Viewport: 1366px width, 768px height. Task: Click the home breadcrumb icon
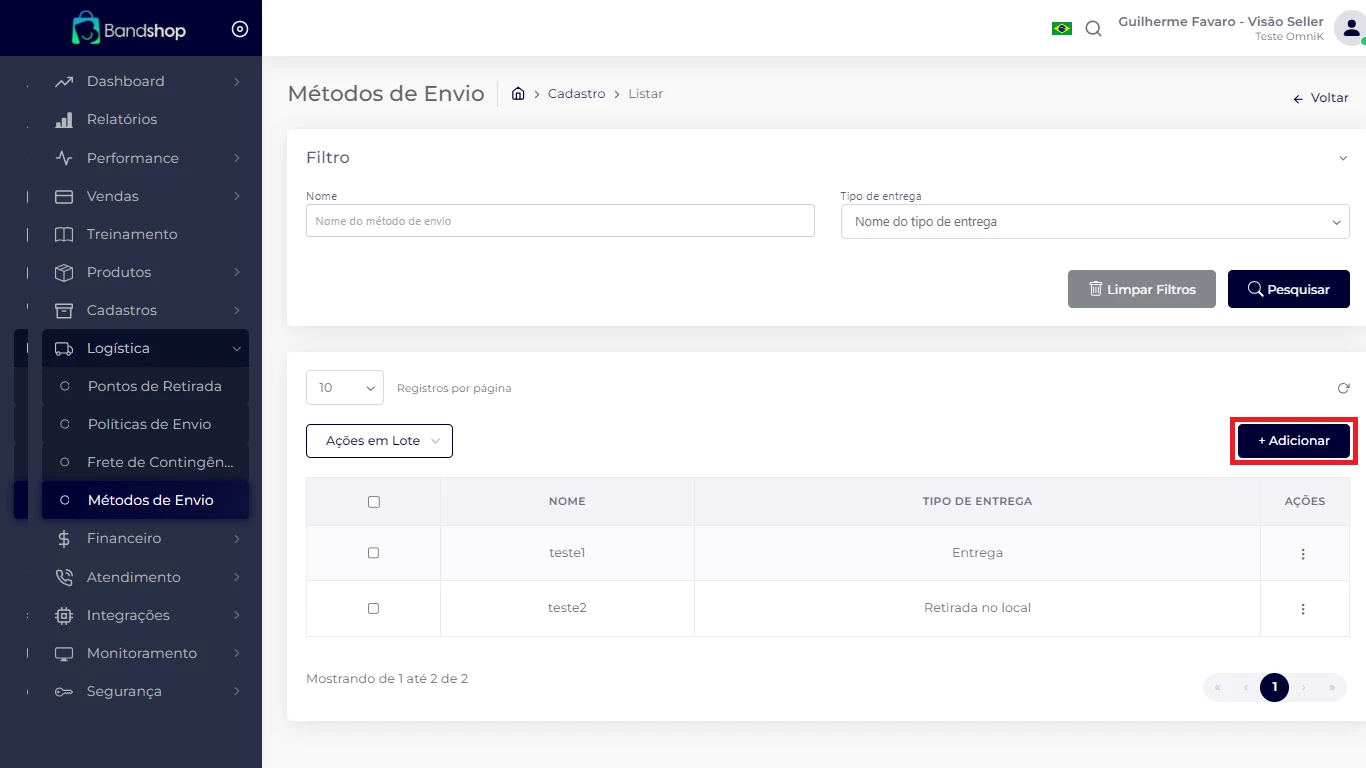(518, 94)
